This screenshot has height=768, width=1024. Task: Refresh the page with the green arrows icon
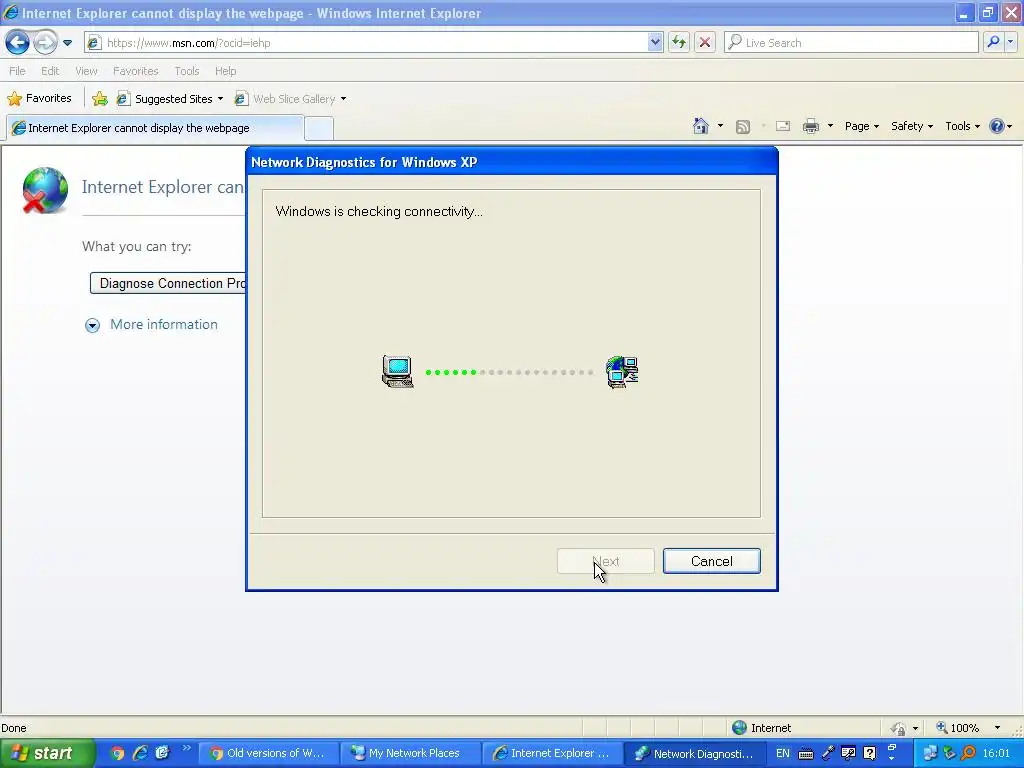679,43
